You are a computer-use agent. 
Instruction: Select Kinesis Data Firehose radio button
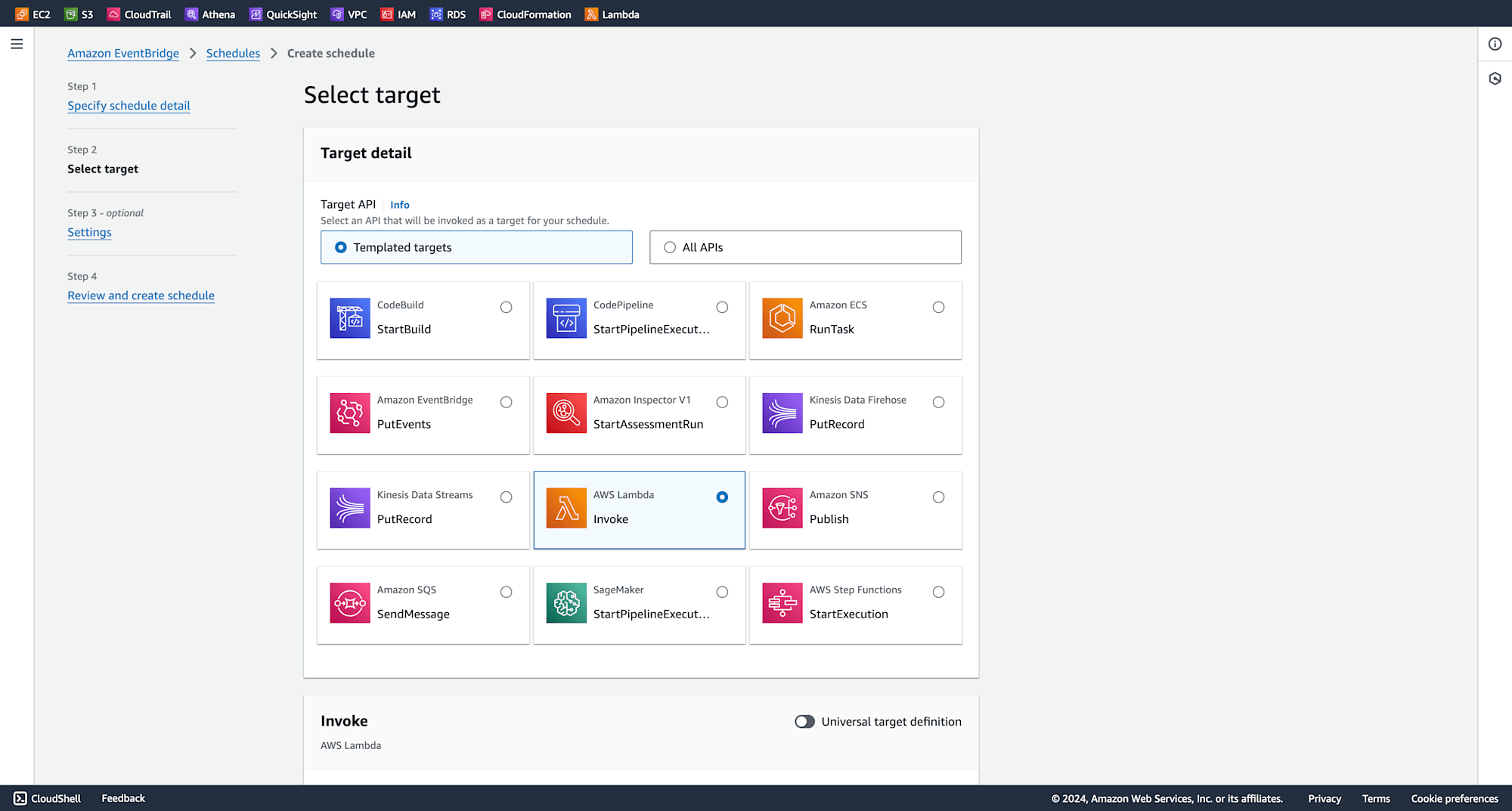938,402
